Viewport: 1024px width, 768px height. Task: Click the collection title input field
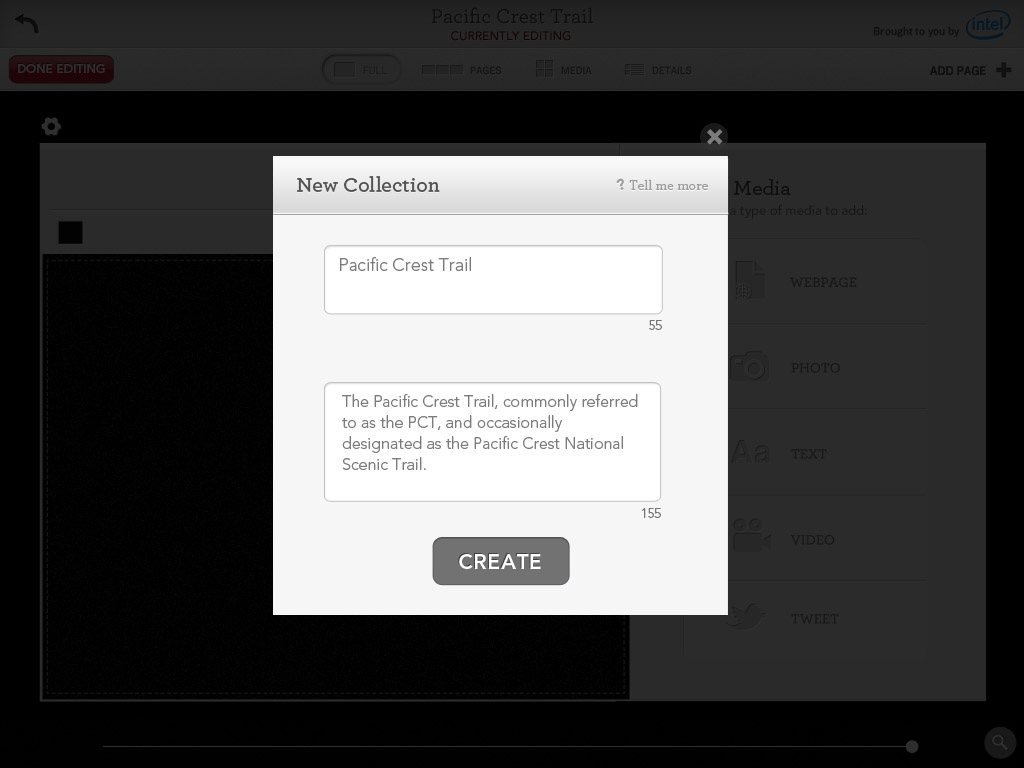click(x=493, y=280)
